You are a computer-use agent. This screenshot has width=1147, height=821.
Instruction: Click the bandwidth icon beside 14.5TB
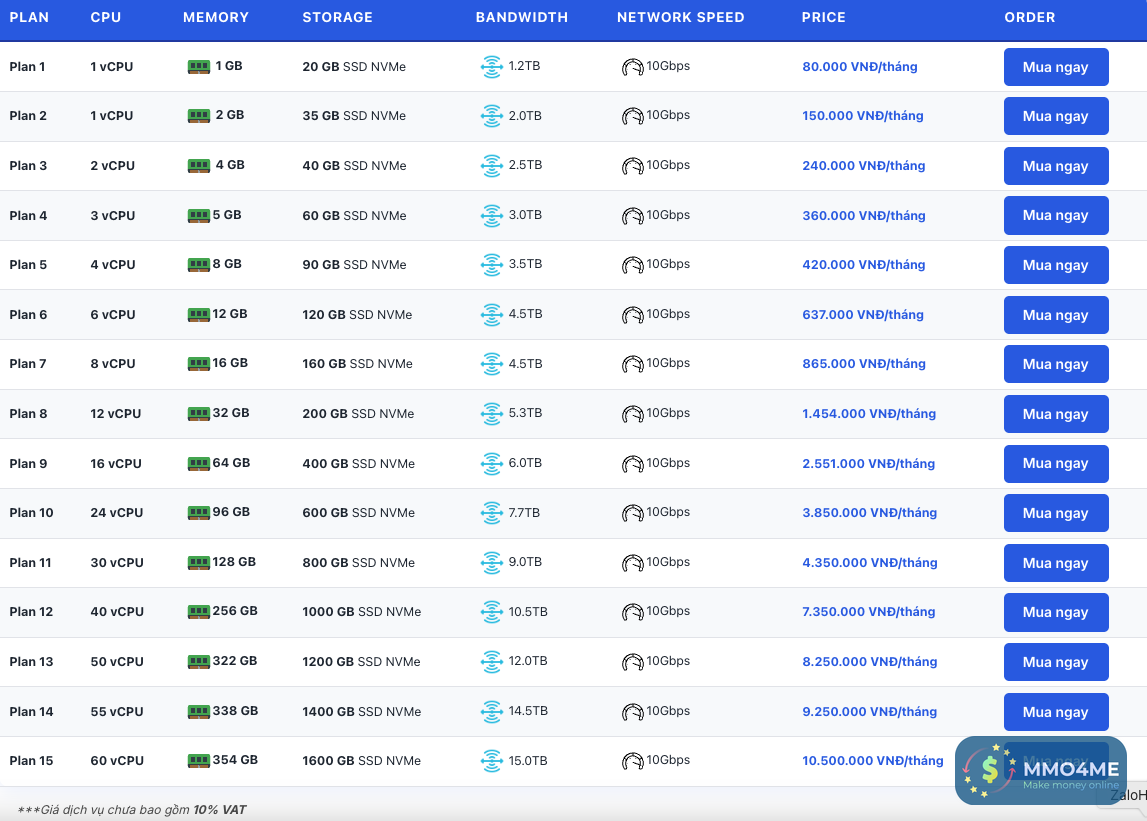pos(491,712)
